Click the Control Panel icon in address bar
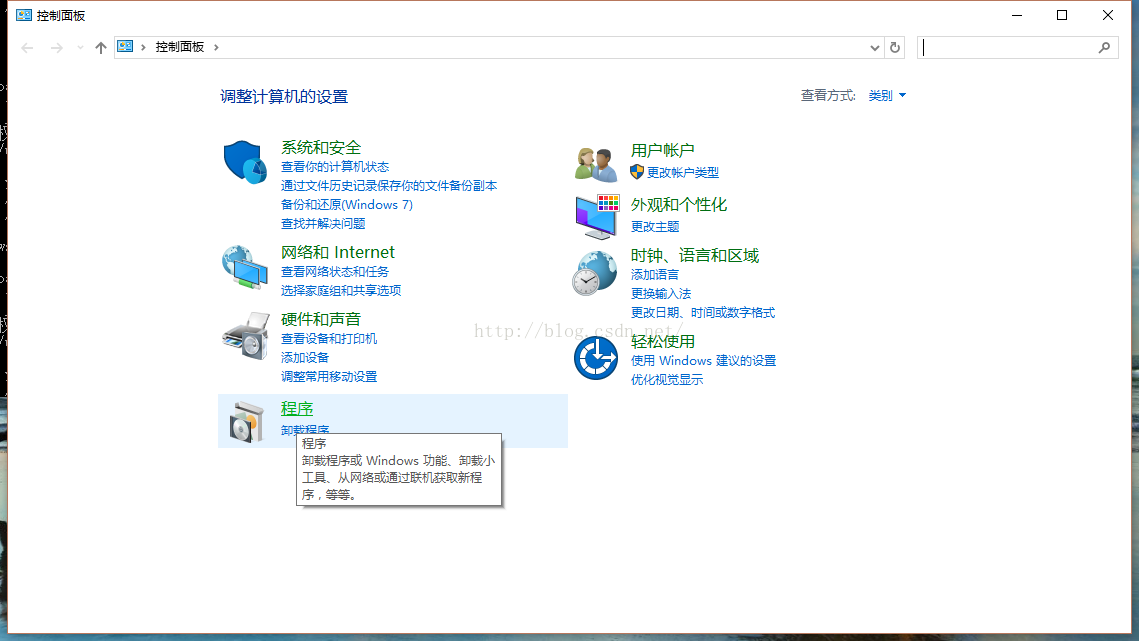1139x641 pixels. click(x=125, y=47)
